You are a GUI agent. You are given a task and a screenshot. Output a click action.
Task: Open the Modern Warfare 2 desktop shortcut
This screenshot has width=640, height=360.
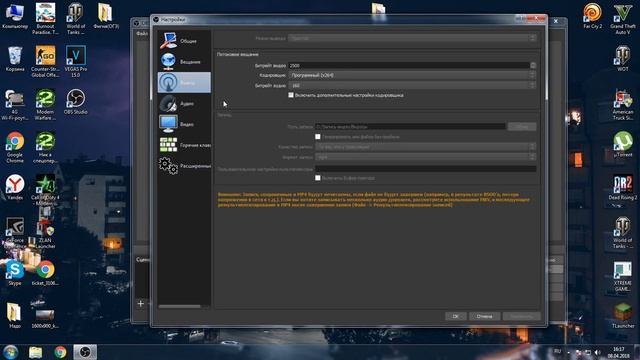click(x=45, y=104)
